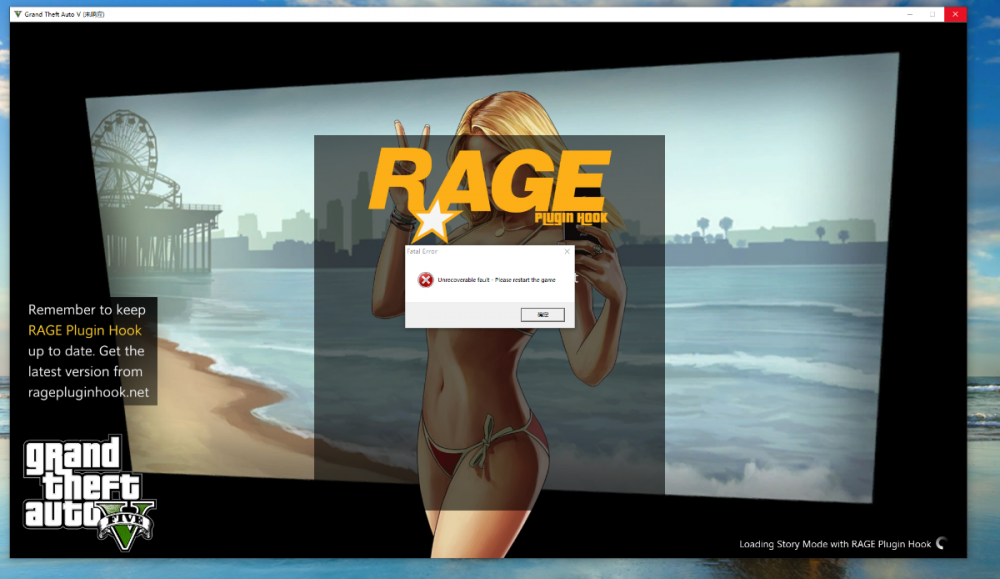Click the Grand Theft Auto Five logo
This screenshot has width=1000, height=579.
[x=89, y=493]
